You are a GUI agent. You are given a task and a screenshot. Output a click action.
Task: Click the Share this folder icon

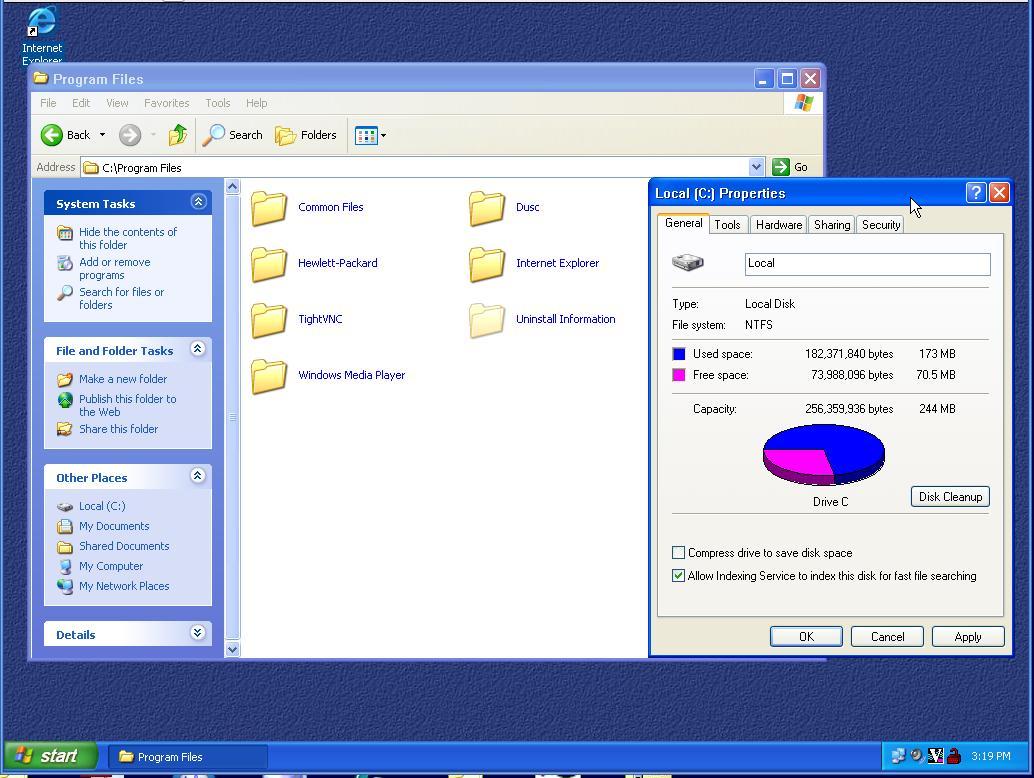point(65,429)
